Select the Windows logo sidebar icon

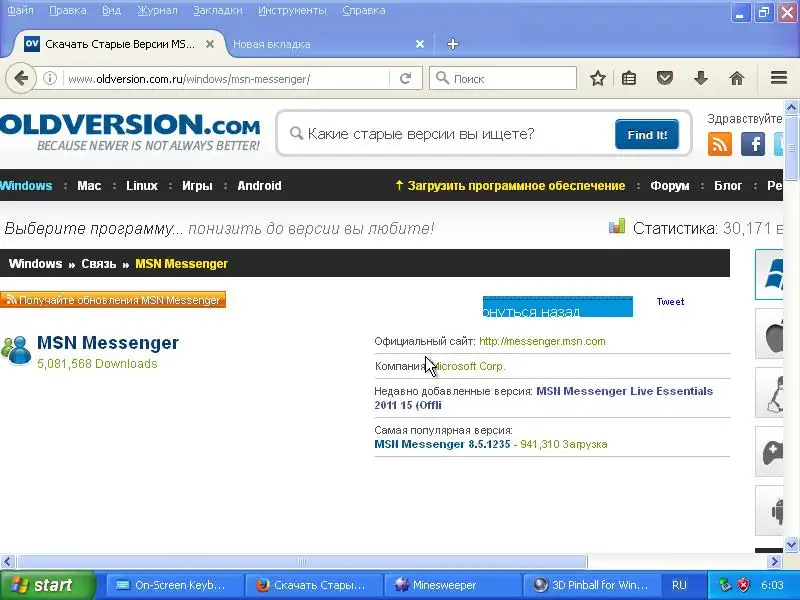769,274
